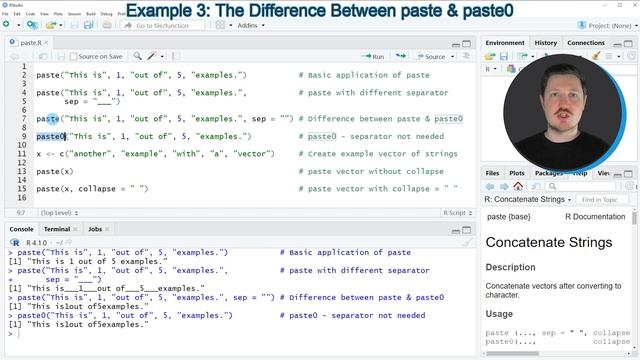Click the editor Save document icon

61,56
